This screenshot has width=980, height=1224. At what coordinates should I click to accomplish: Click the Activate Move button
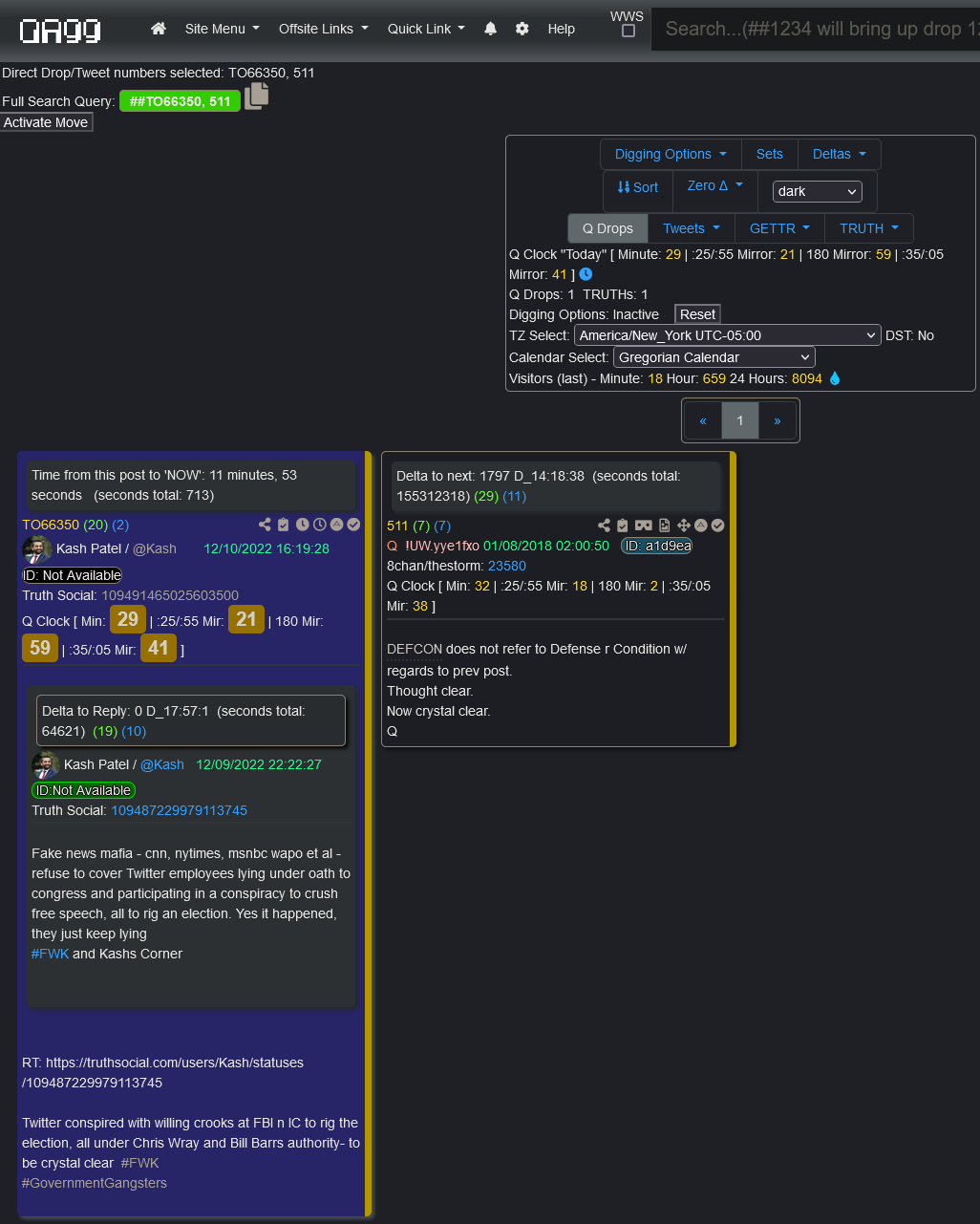coord(46,122)
